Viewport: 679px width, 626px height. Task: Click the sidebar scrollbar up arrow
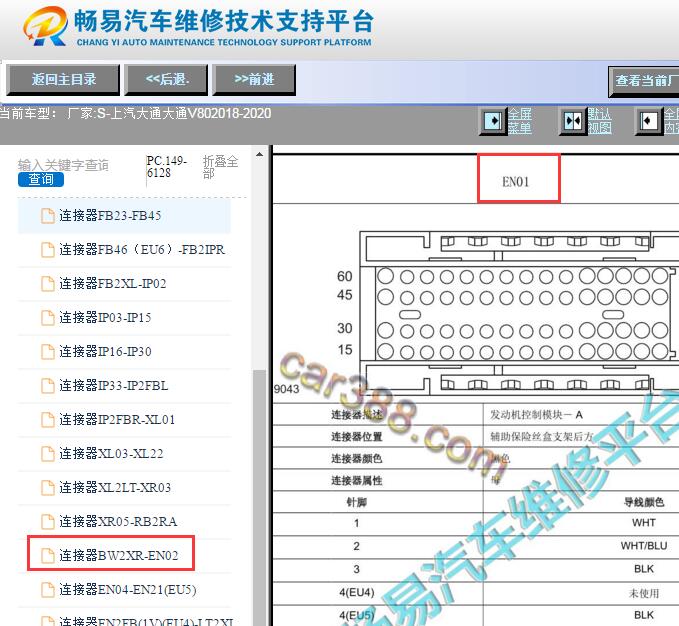pyautogui.click(x=259, y=155)
